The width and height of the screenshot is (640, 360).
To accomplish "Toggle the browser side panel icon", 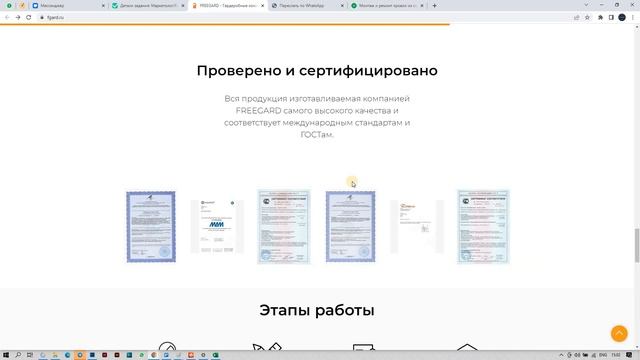I will (611, 18).
